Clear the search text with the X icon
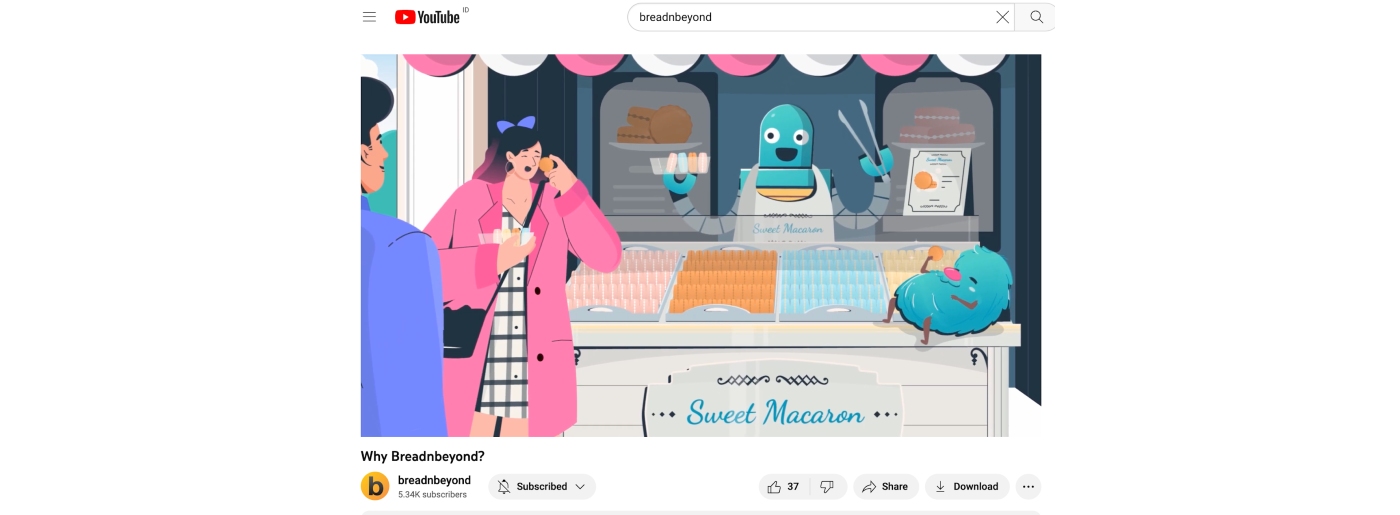 (1002, 17)
